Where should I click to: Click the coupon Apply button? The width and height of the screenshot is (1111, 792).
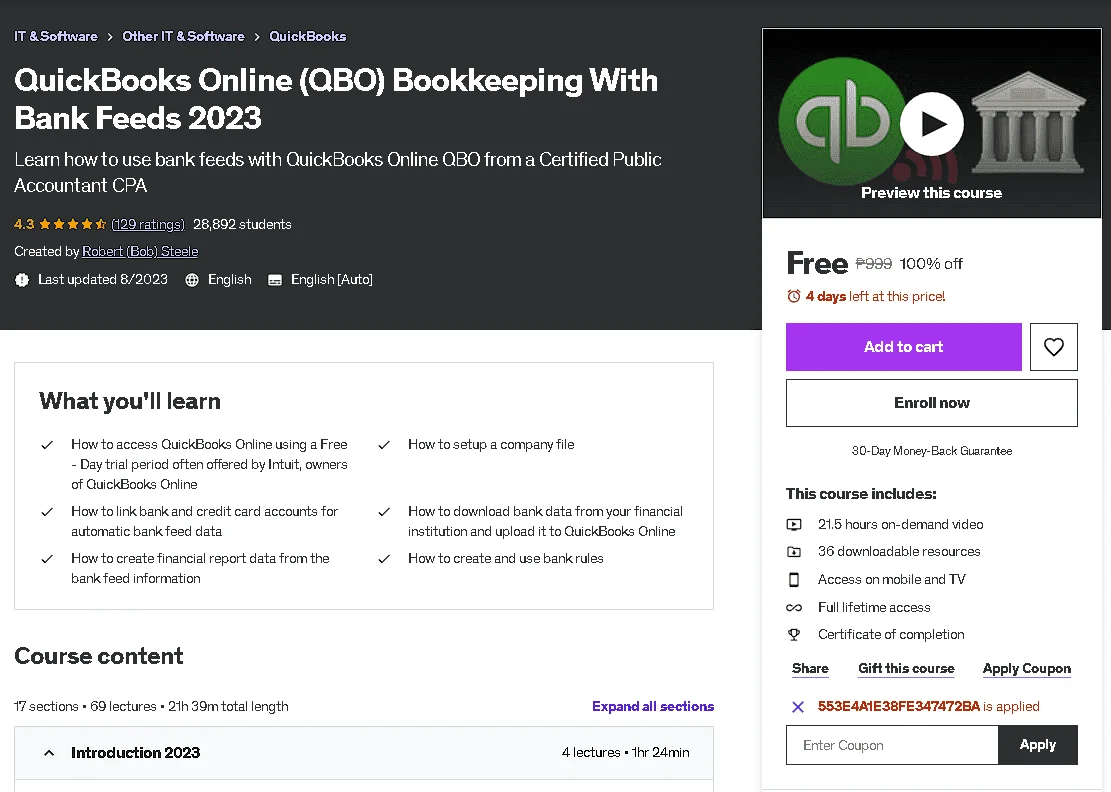tap(1038, 745)
